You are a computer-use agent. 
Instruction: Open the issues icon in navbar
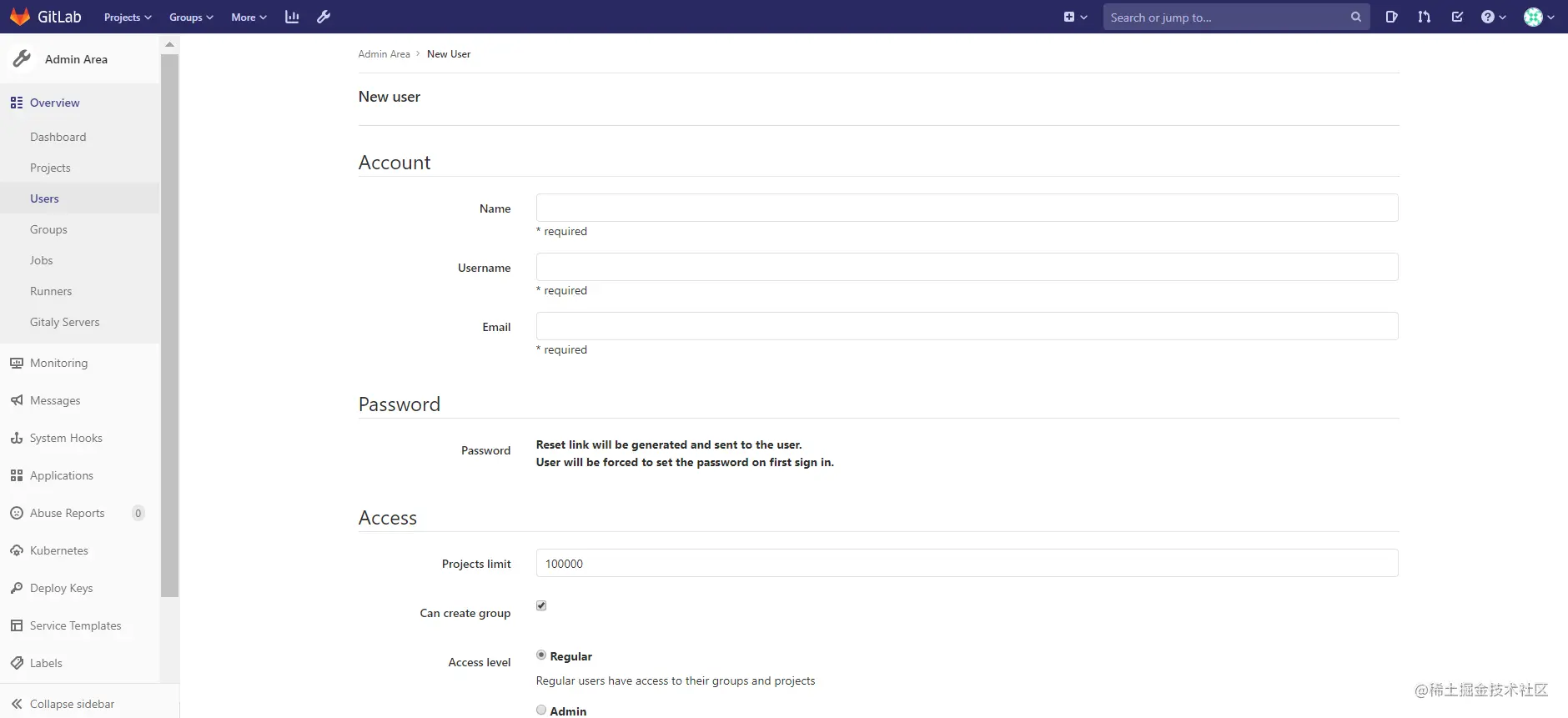1391,17
